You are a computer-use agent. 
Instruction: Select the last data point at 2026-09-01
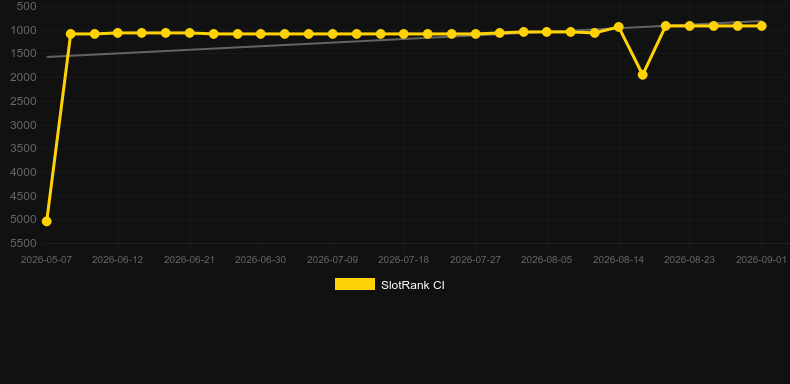(761, 26)
